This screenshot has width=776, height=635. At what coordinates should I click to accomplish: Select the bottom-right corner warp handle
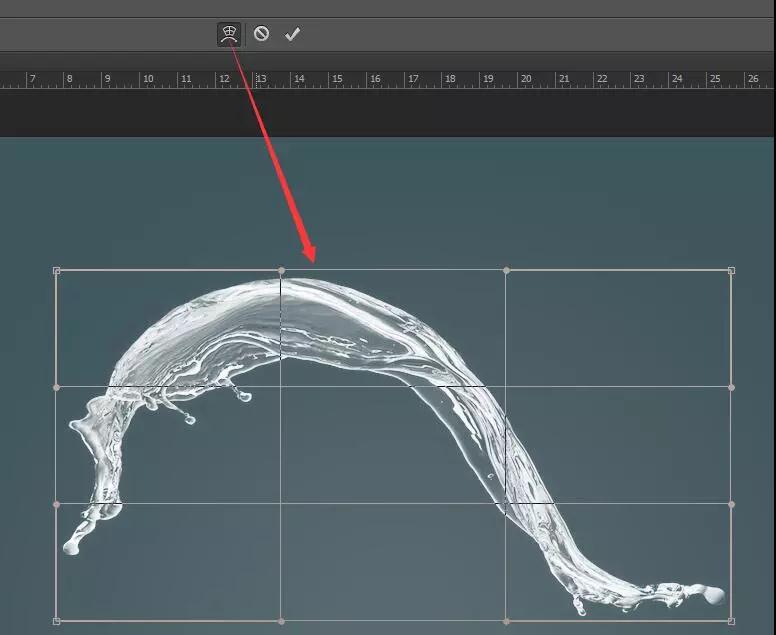point(731,621)
